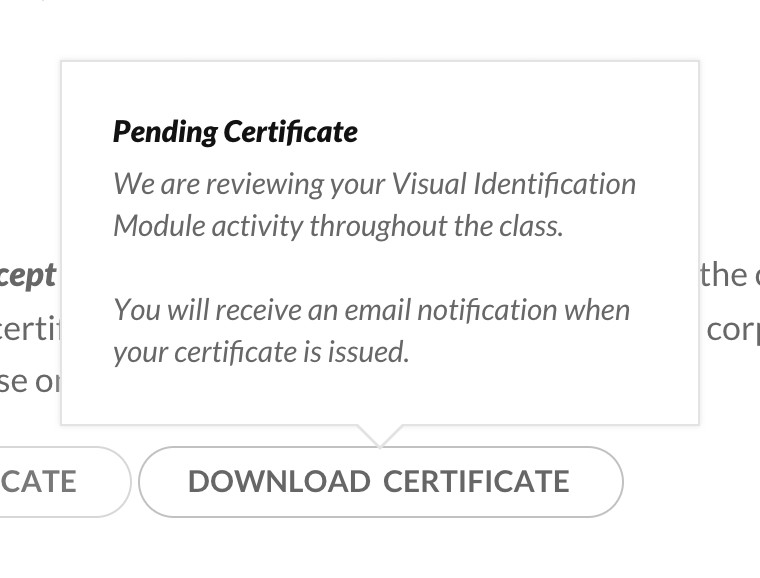Click the bold "cept" text behind the popup
Screen dimensions: 760x578
(x=28, y=276)
